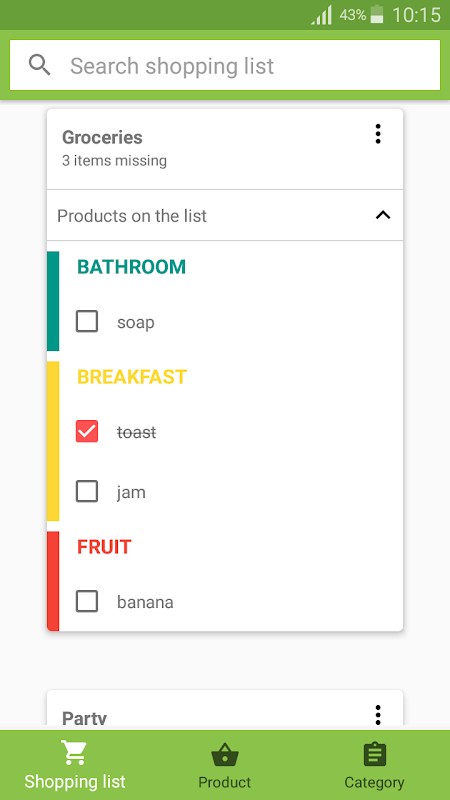Viewport: 450px width, 800px height.
Task: Focus the Search shopping list field
Action: coord(225,65)
